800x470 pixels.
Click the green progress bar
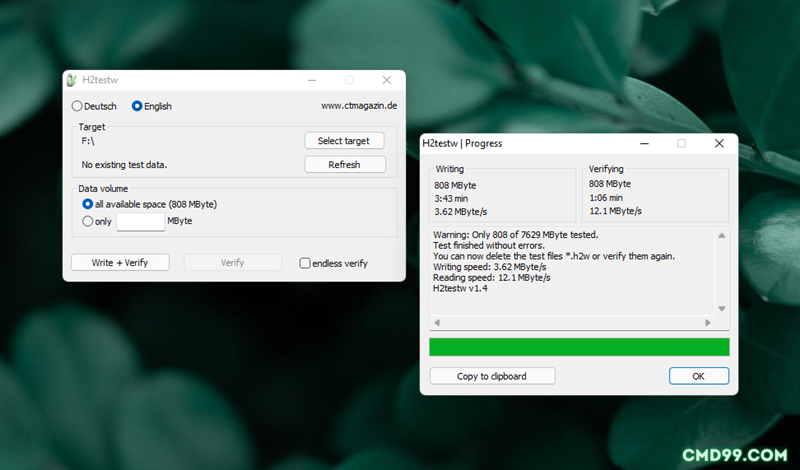click(579, 347)
